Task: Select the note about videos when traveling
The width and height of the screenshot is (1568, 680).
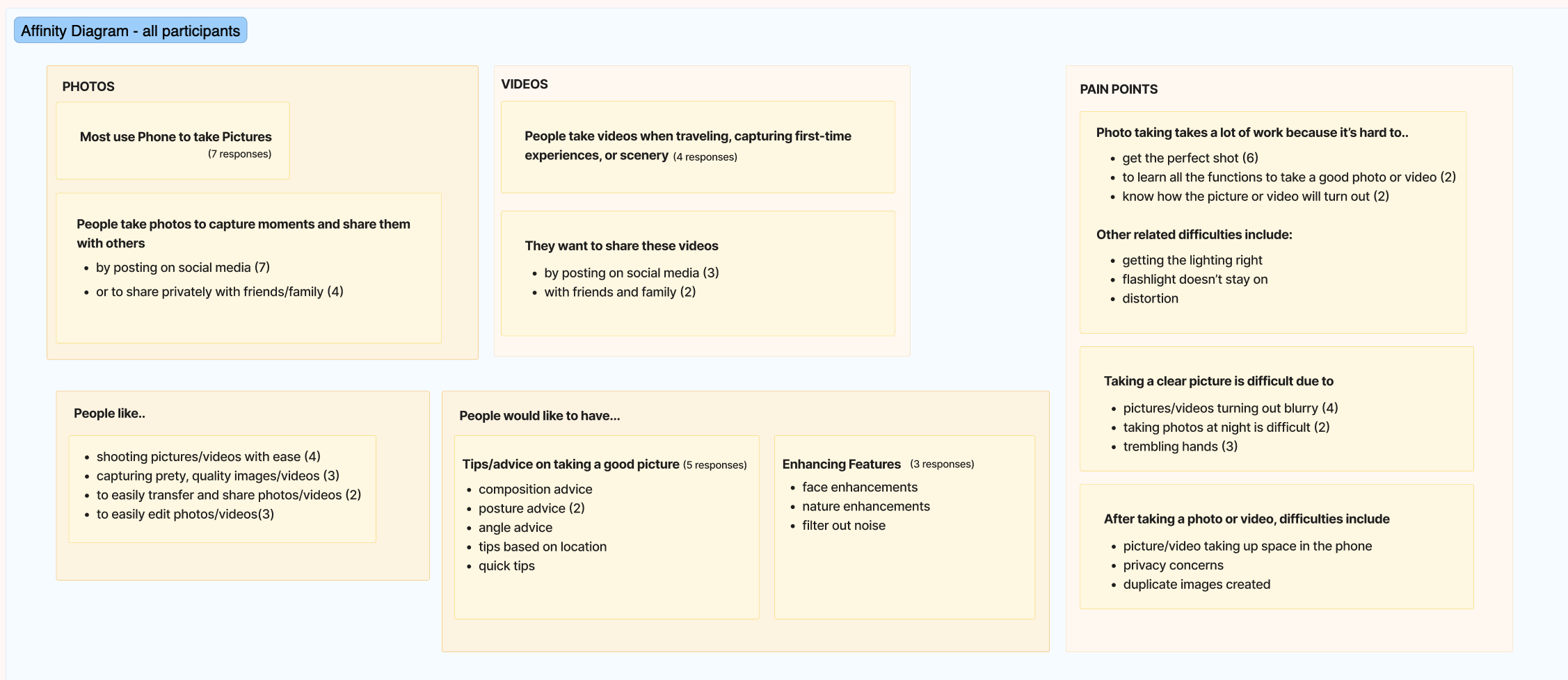Action: coord(698,147)
